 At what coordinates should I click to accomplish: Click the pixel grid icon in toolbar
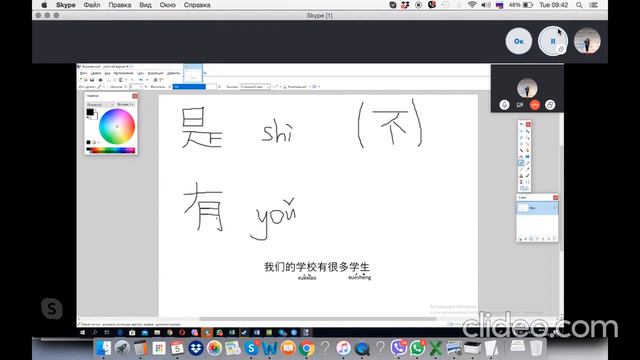coord(156,80)
